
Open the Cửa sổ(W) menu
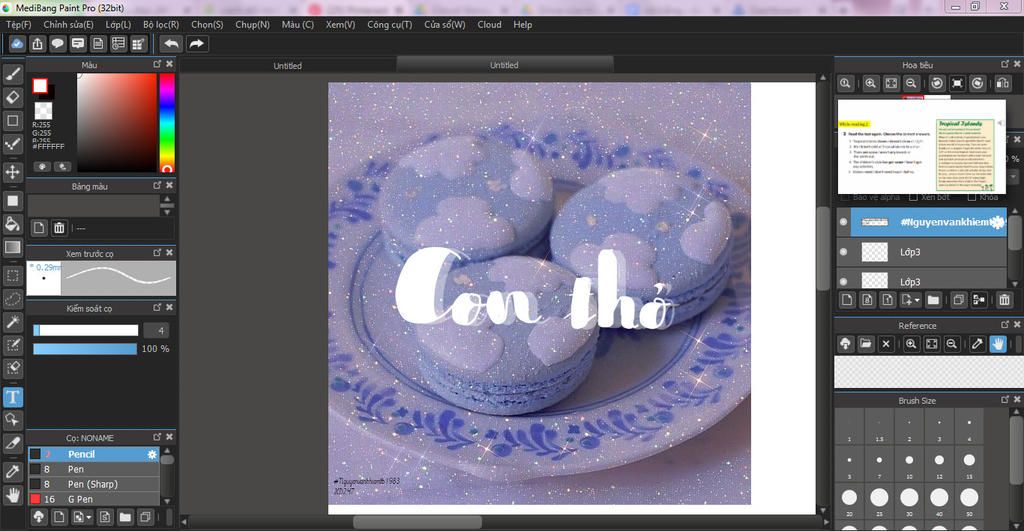tap(445, 24)
